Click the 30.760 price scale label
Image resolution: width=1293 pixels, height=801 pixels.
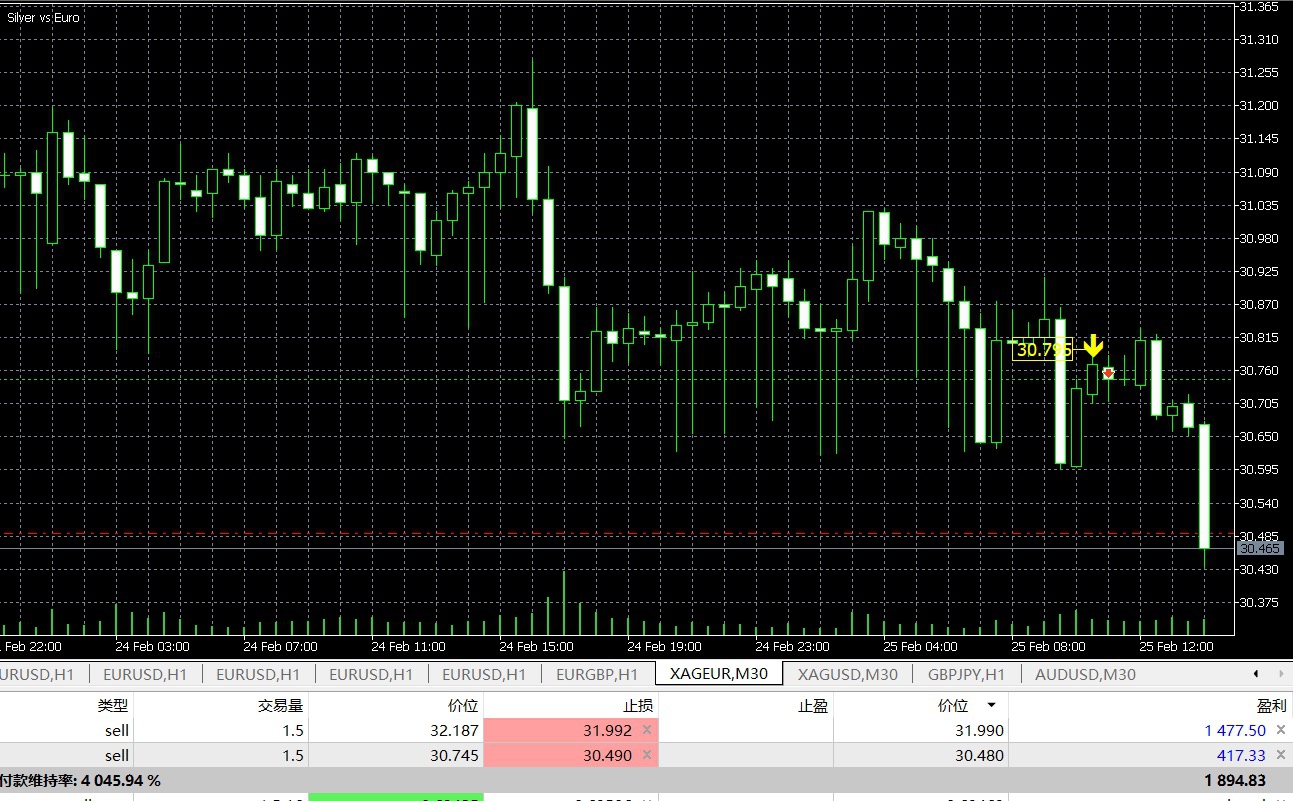1258,370
